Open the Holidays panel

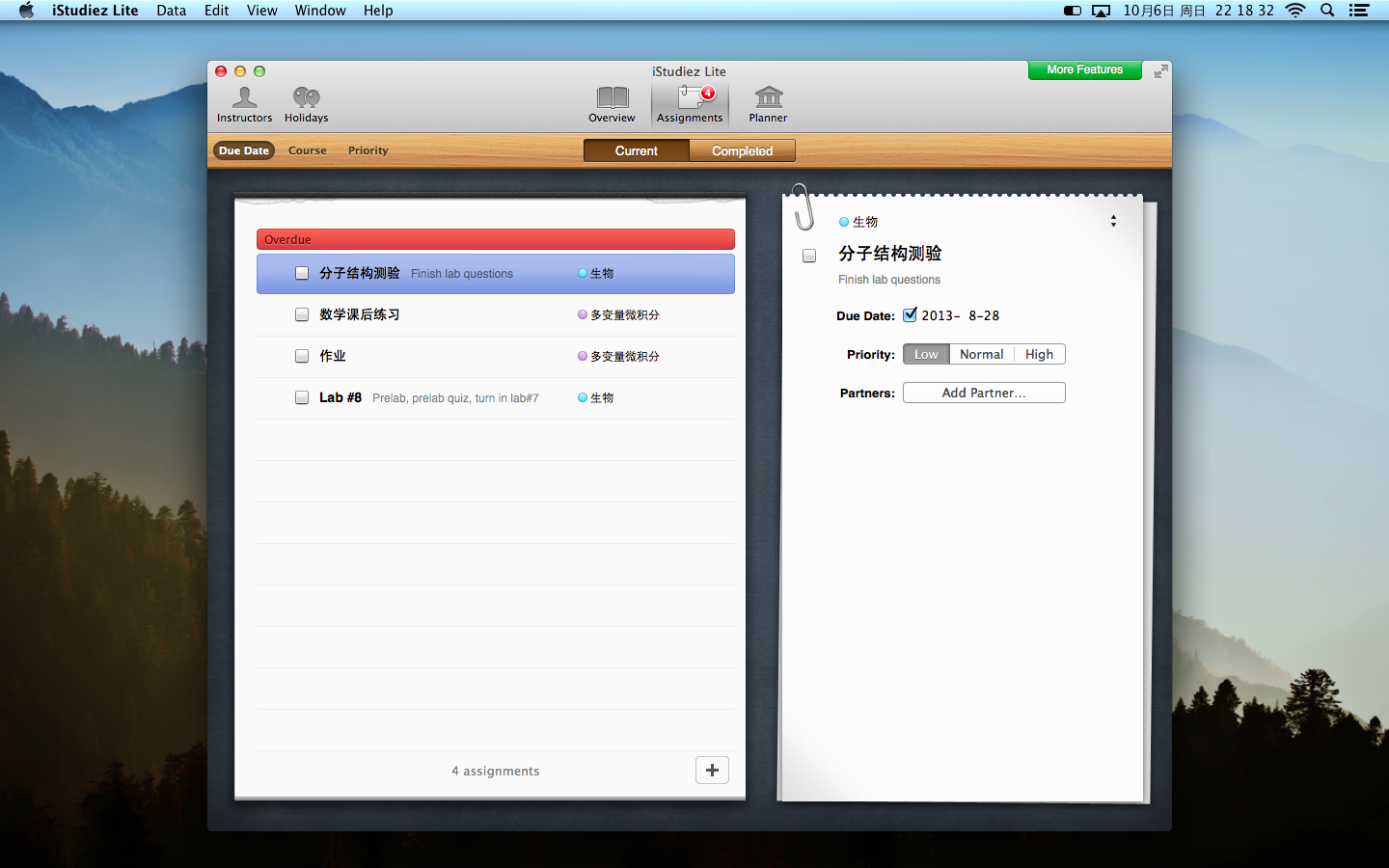306,105
